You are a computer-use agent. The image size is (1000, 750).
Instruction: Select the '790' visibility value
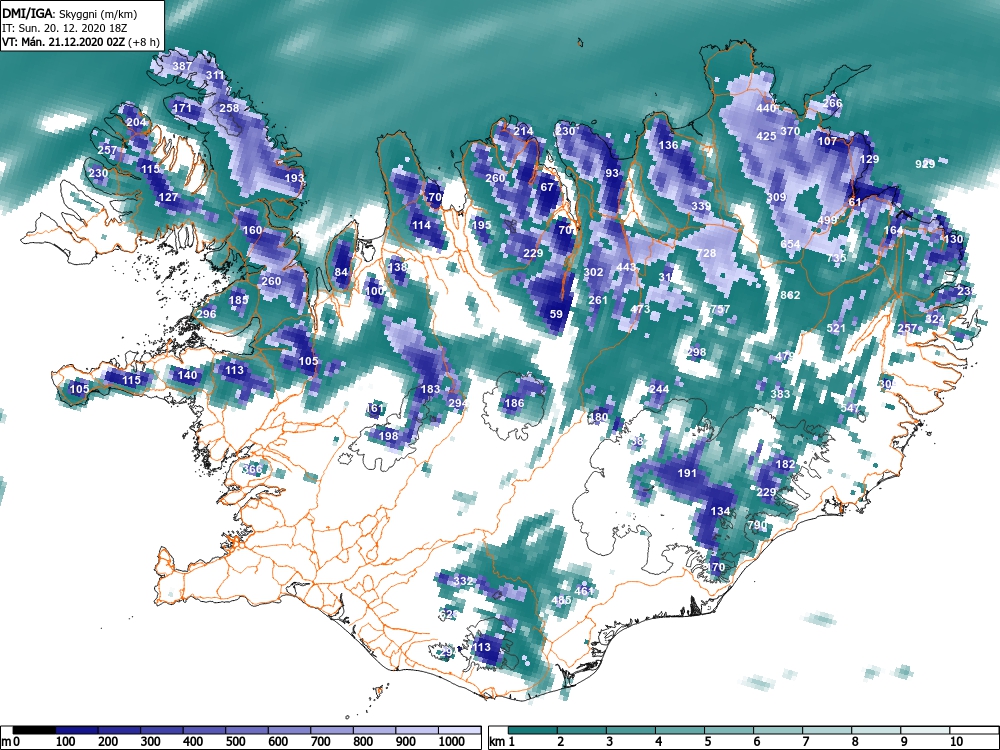click(x=757, y=525)
